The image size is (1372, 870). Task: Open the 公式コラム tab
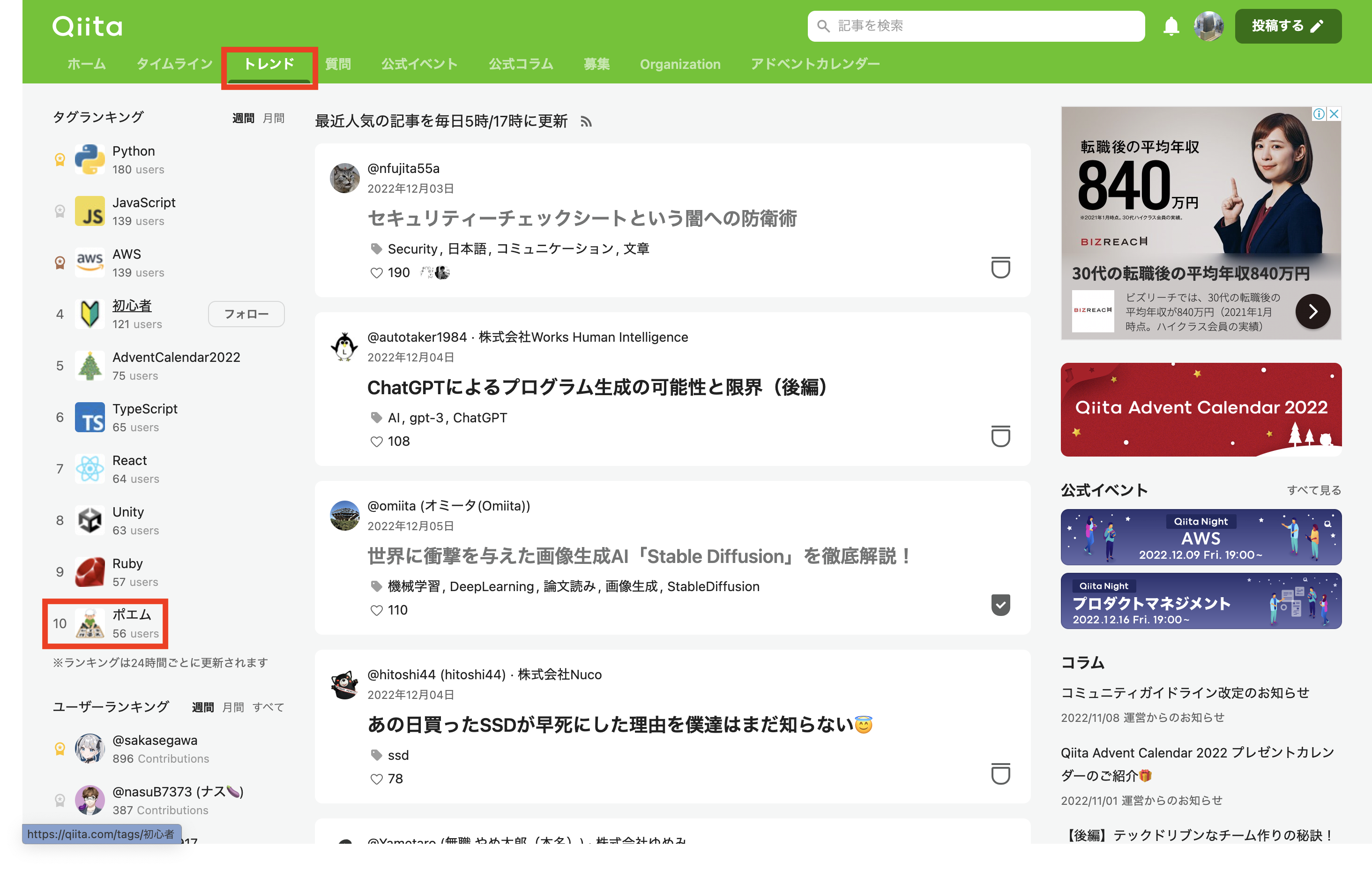tap(521, 64)
